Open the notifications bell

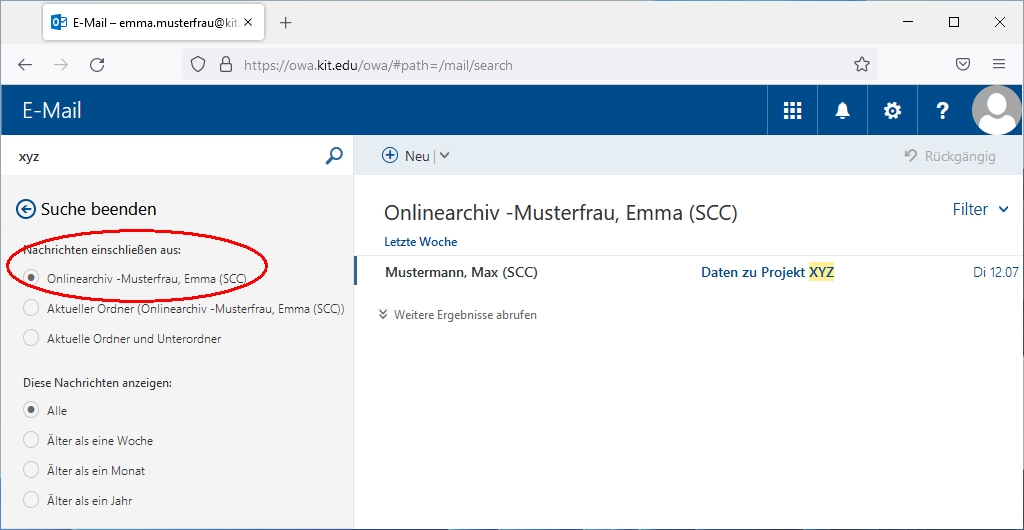click(842, 111)
